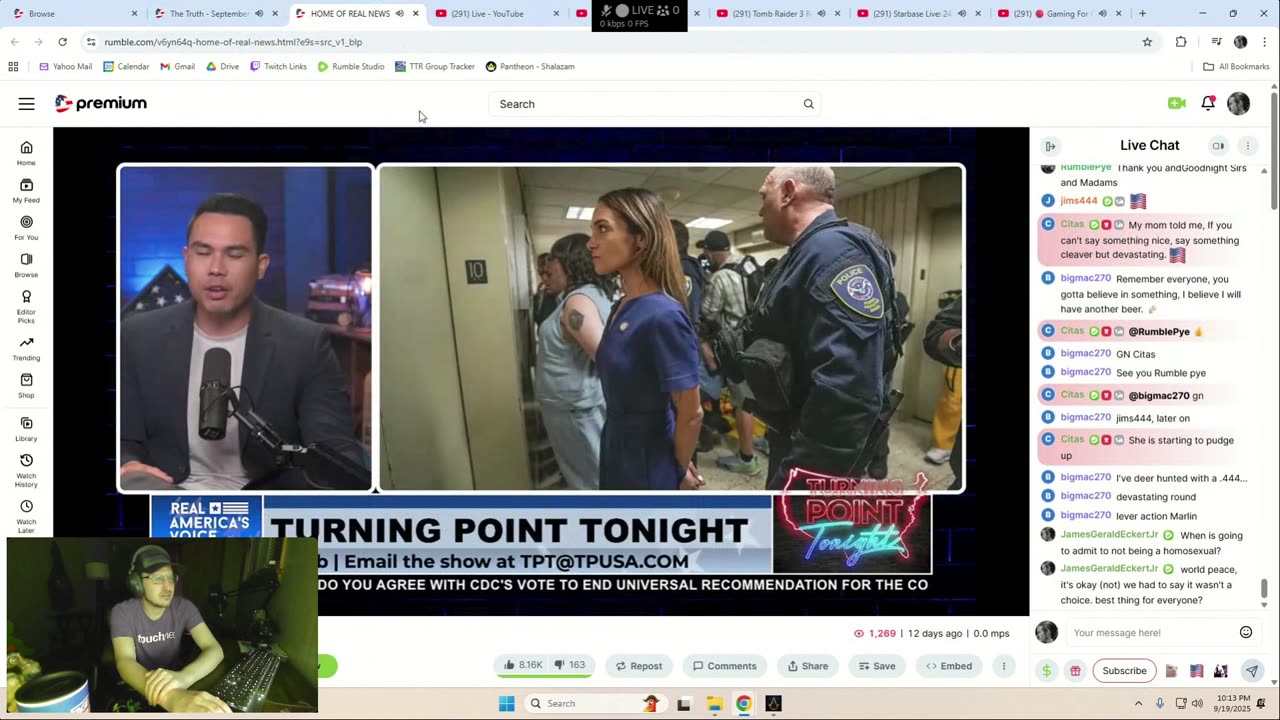Click the Share button
Image resolution: width=1280 pixels, height=720 pixels.
pyautogui.click(x=807, y=666)
